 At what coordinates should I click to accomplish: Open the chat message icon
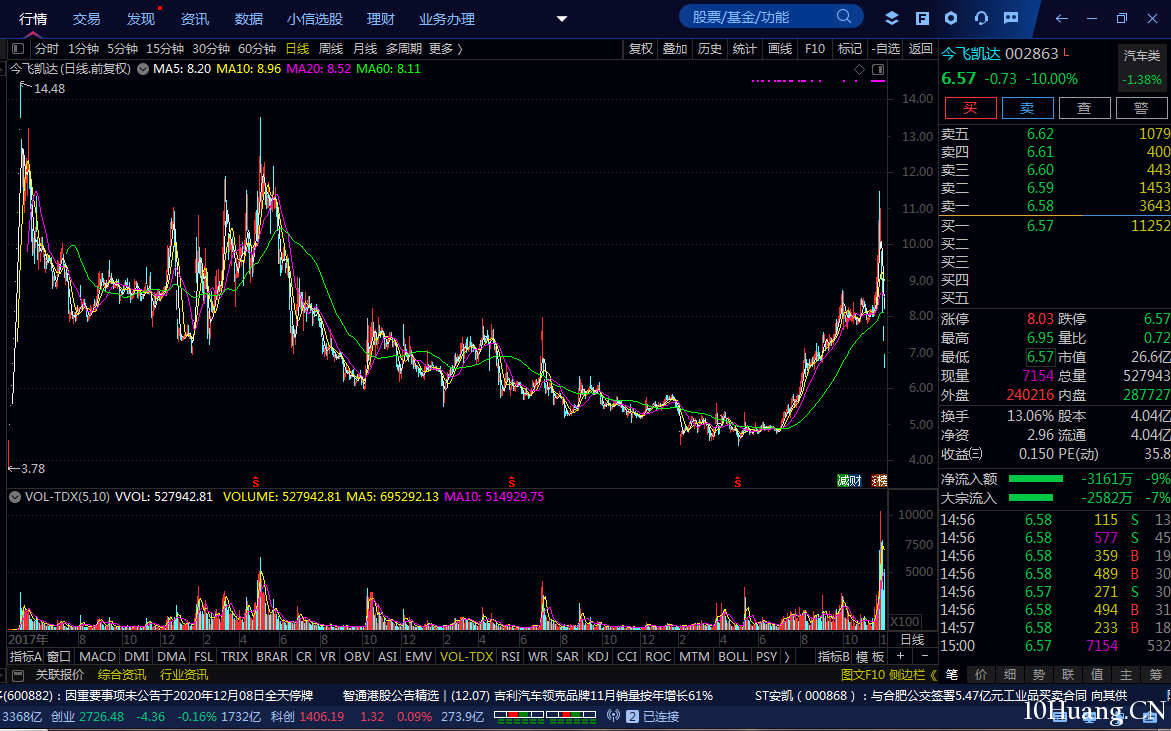point(1011,19)
